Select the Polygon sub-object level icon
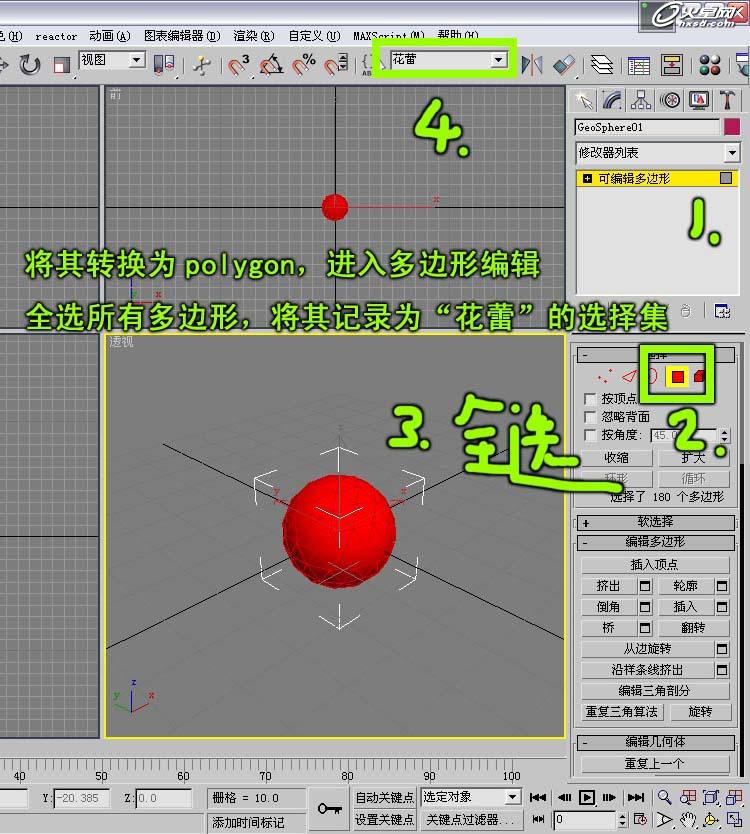The image size is (750, 834). [x=677, y=376]
